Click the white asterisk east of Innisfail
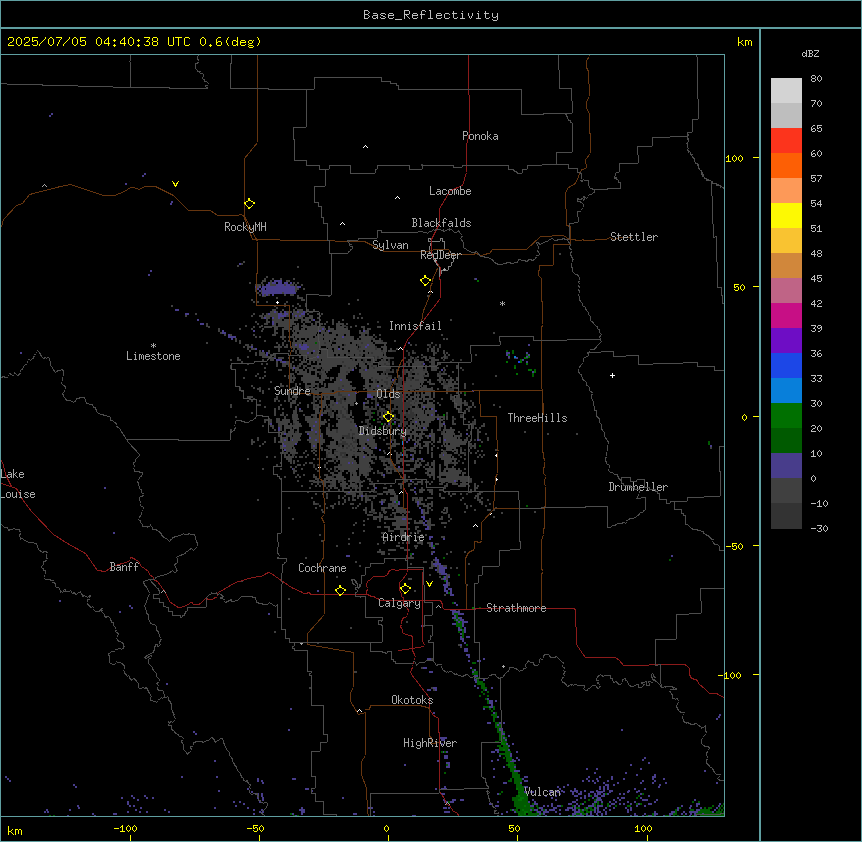The height and width of the screenshot is (842, 862). [502, 303]
